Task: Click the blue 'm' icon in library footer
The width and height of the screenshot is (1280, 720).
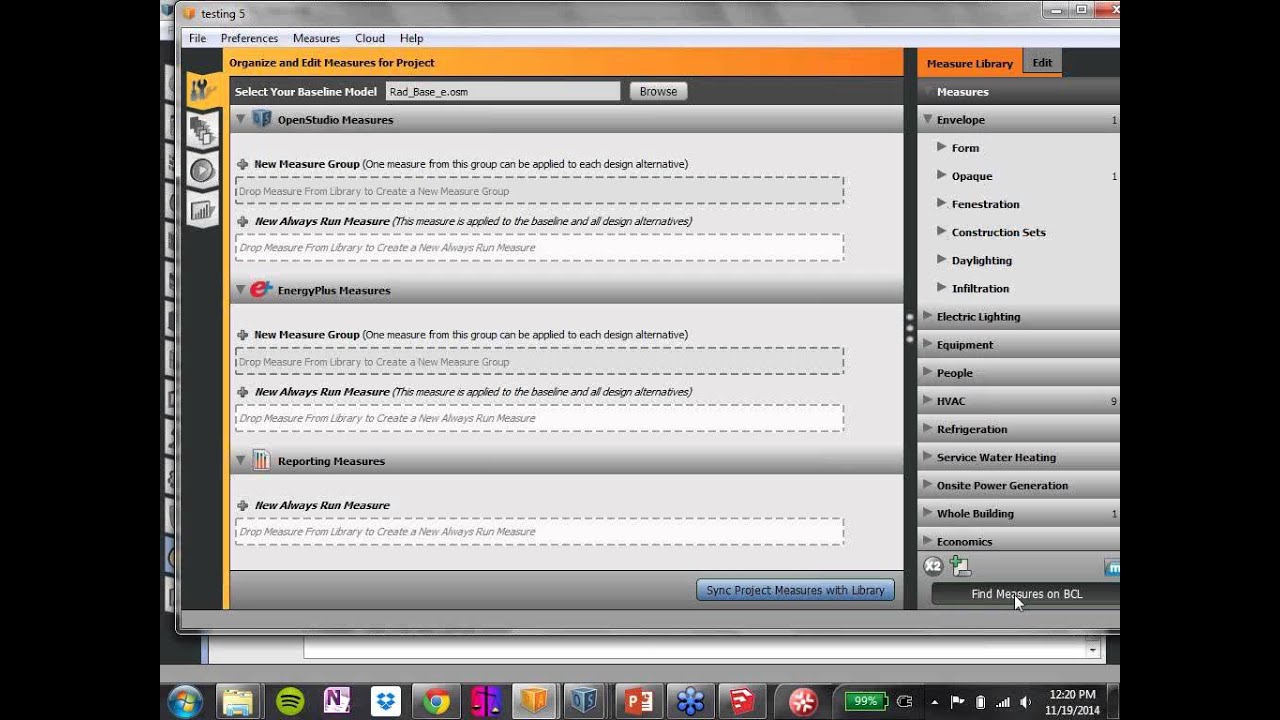Action: coord(1112,567)
